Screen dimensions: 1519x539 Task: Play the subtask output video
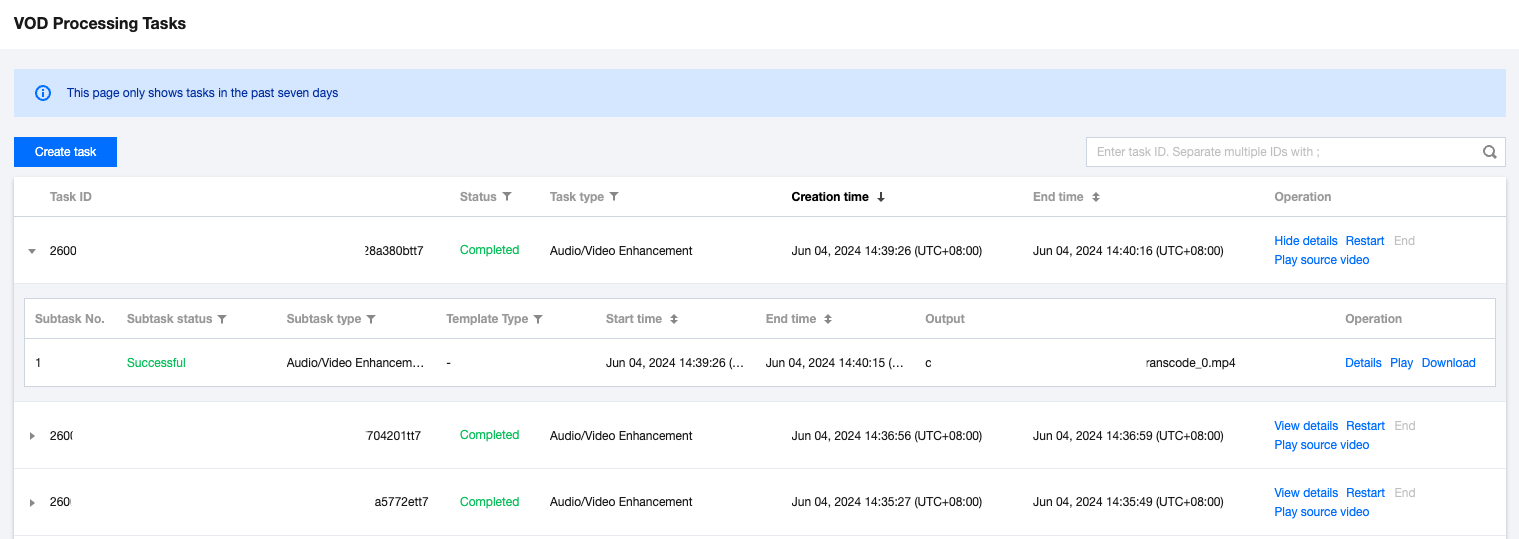pos(1401,363)
